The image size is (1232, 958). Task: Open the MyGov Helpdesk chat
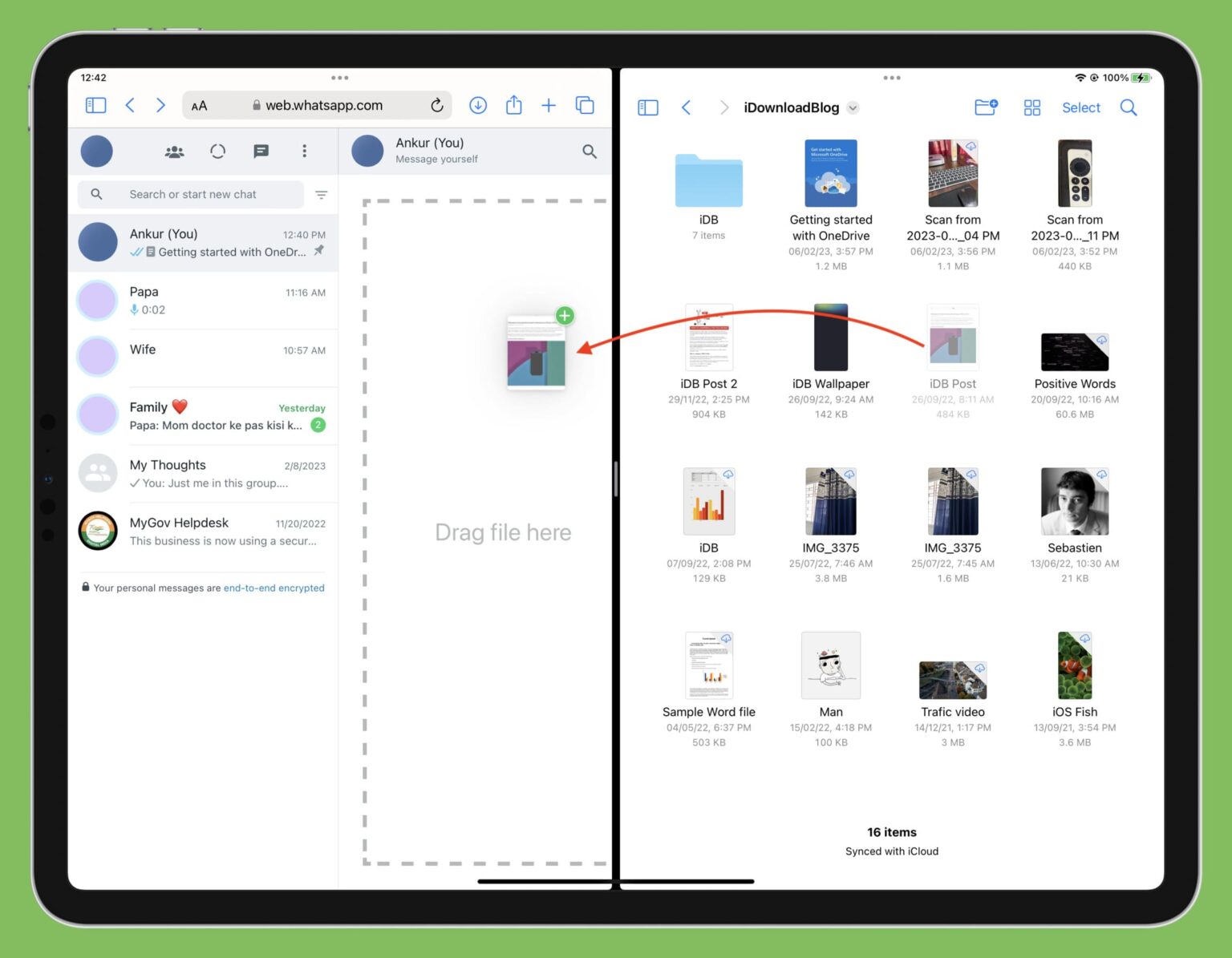click(x=203, y=531)
